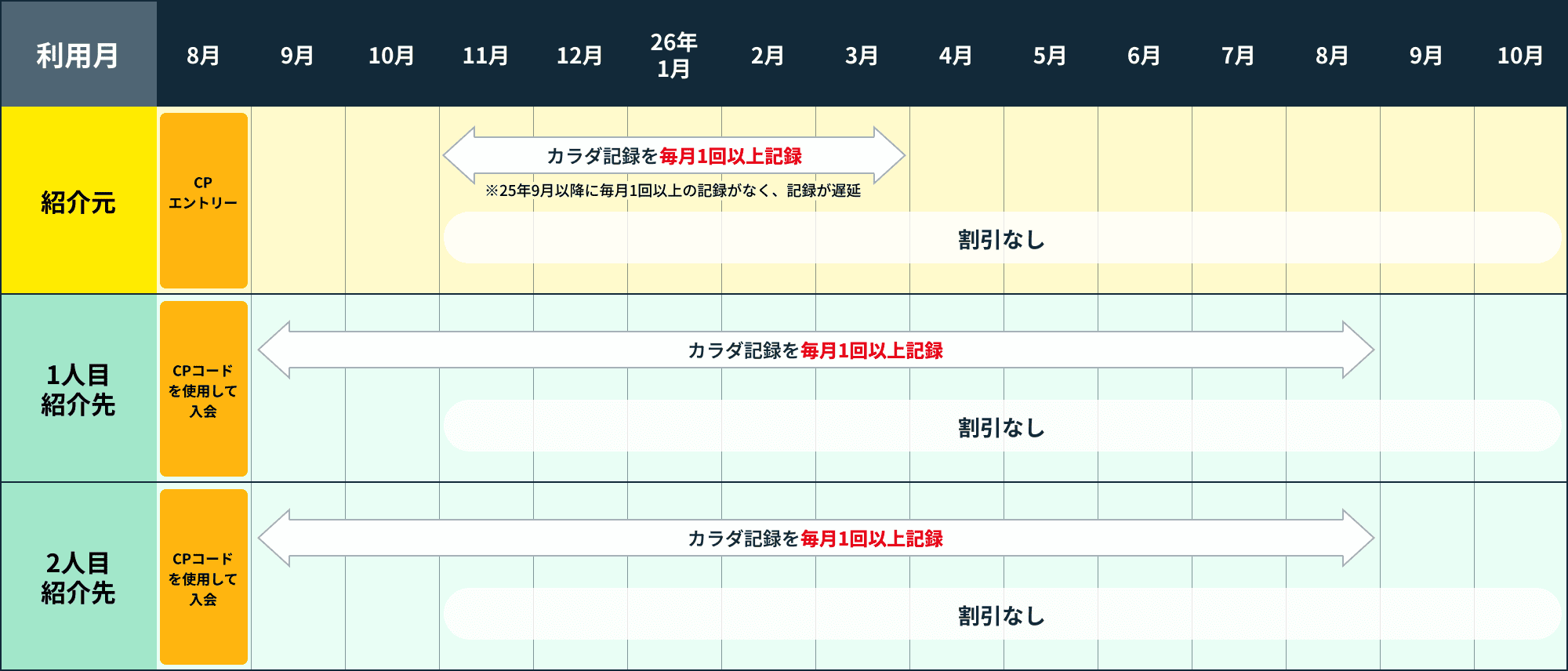
Task: Click the orange CP エントリー box
Action: [204, 201]
